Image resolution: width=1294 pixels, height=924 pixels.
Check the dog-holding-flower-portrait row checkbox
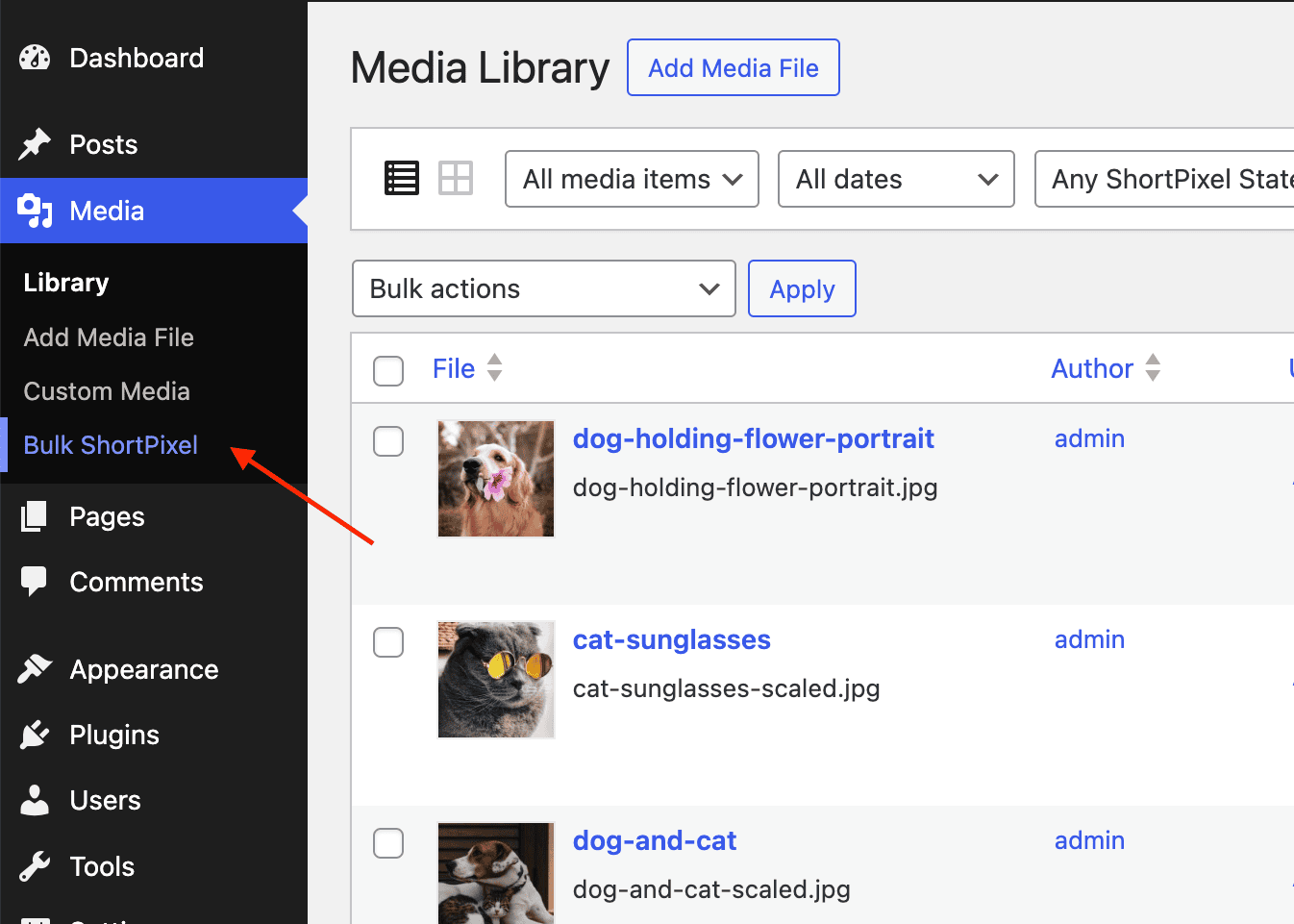[x=388, y=441]
